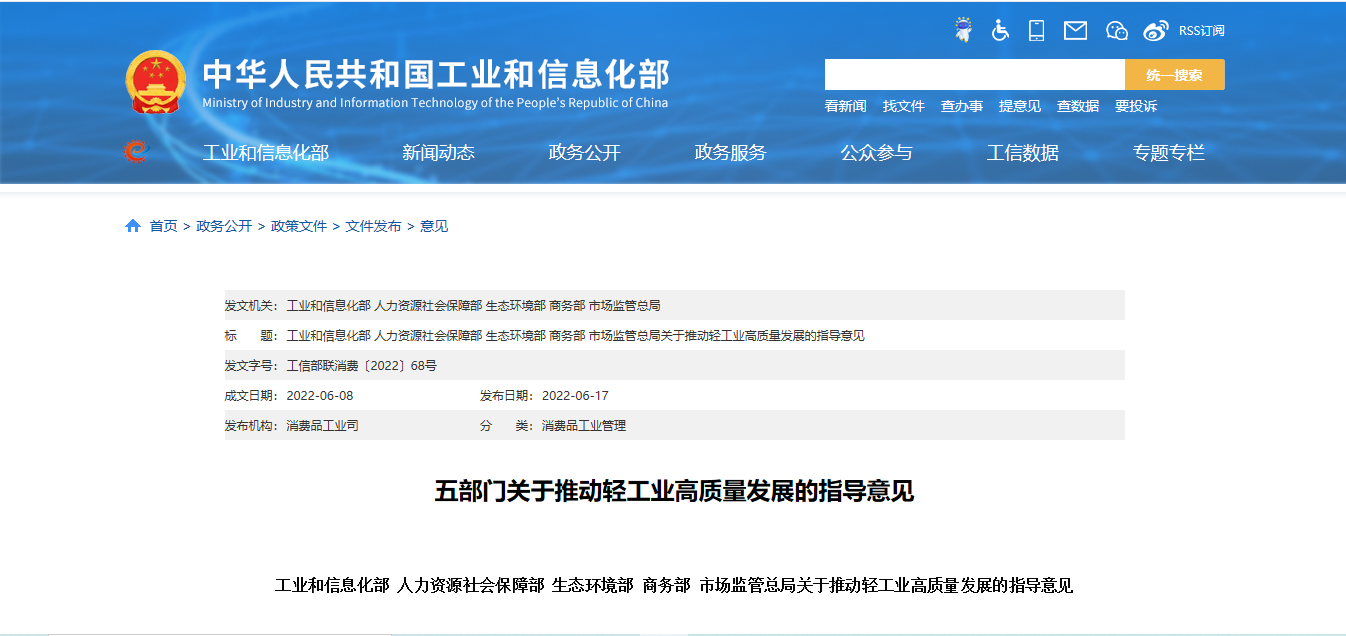Click the WeChat icon
This screenshot has height=636, width=1346.
(x=1114, y=30)
